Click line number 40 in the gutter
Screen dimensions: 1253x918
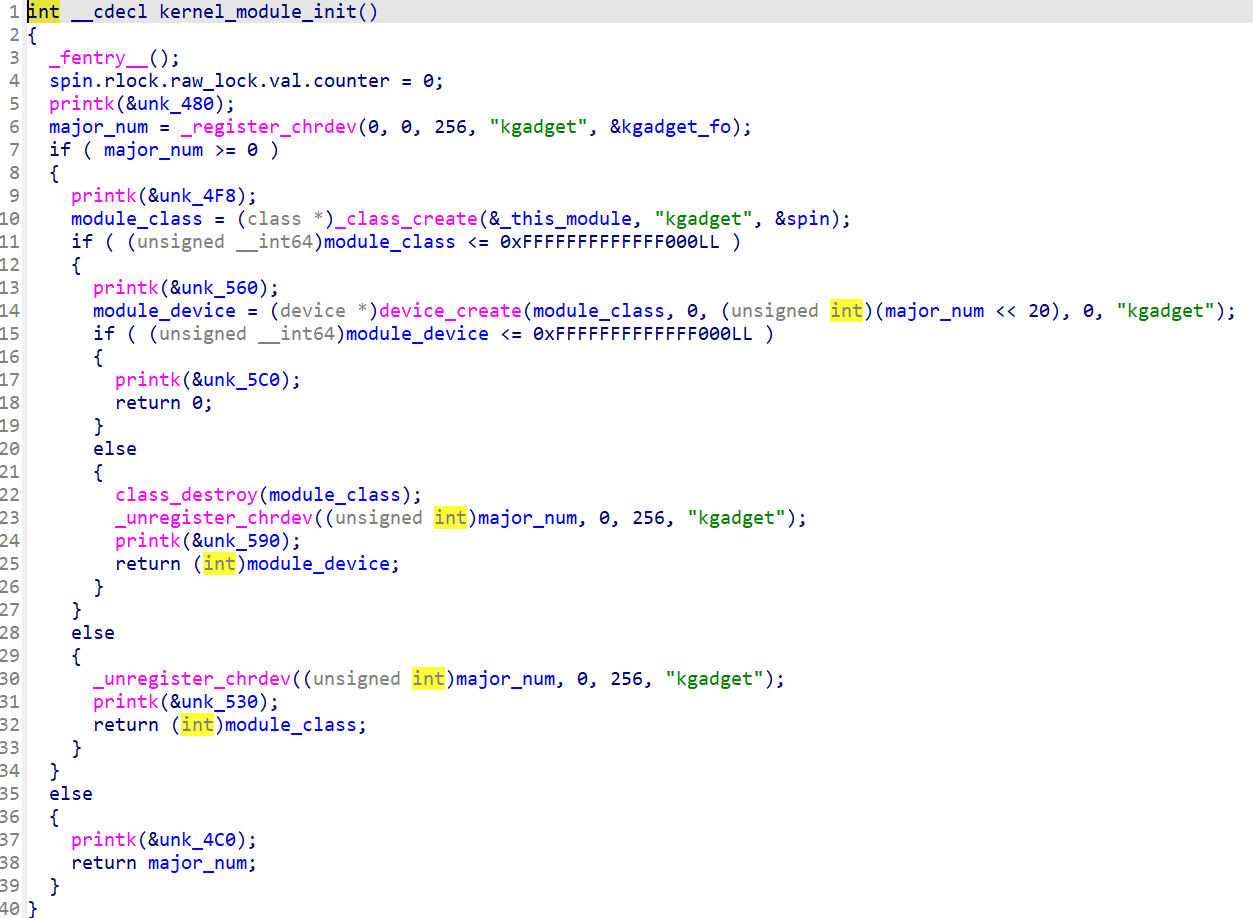pyautogui.click(x=10, y=909)
